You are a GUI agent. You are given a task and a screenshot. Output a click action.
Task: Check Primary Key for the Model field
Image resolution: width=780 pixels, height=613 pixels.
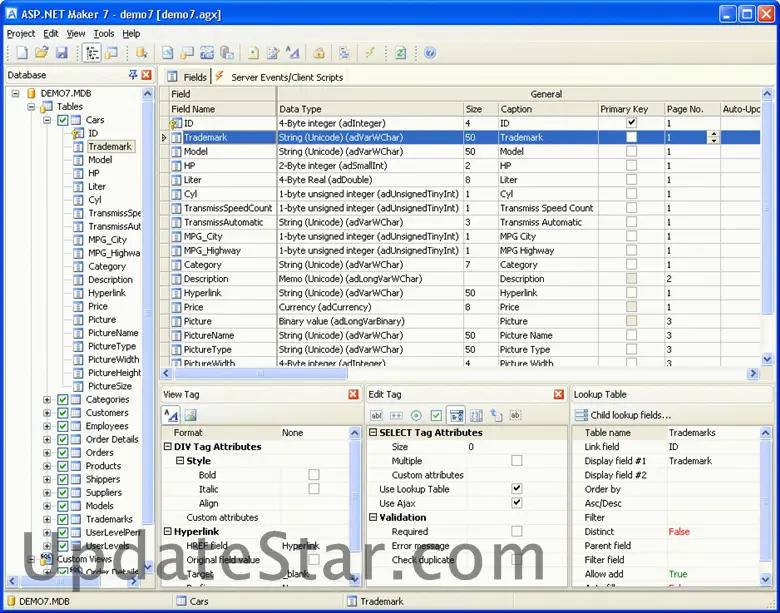pyautogui.click(x=631, y=151)
